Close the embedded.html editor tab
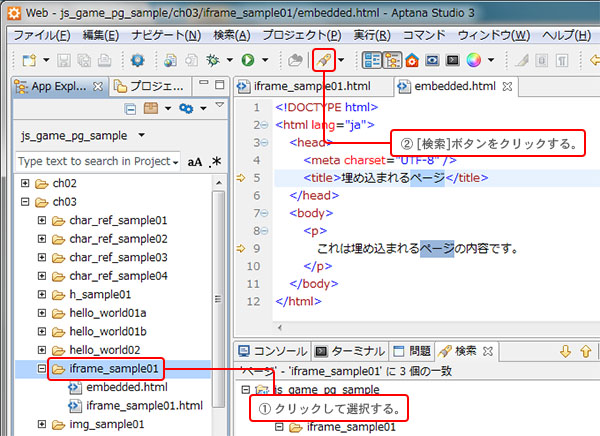Image resolution: width=600 pixels, height=436 pixels. [x=507, y=87]
